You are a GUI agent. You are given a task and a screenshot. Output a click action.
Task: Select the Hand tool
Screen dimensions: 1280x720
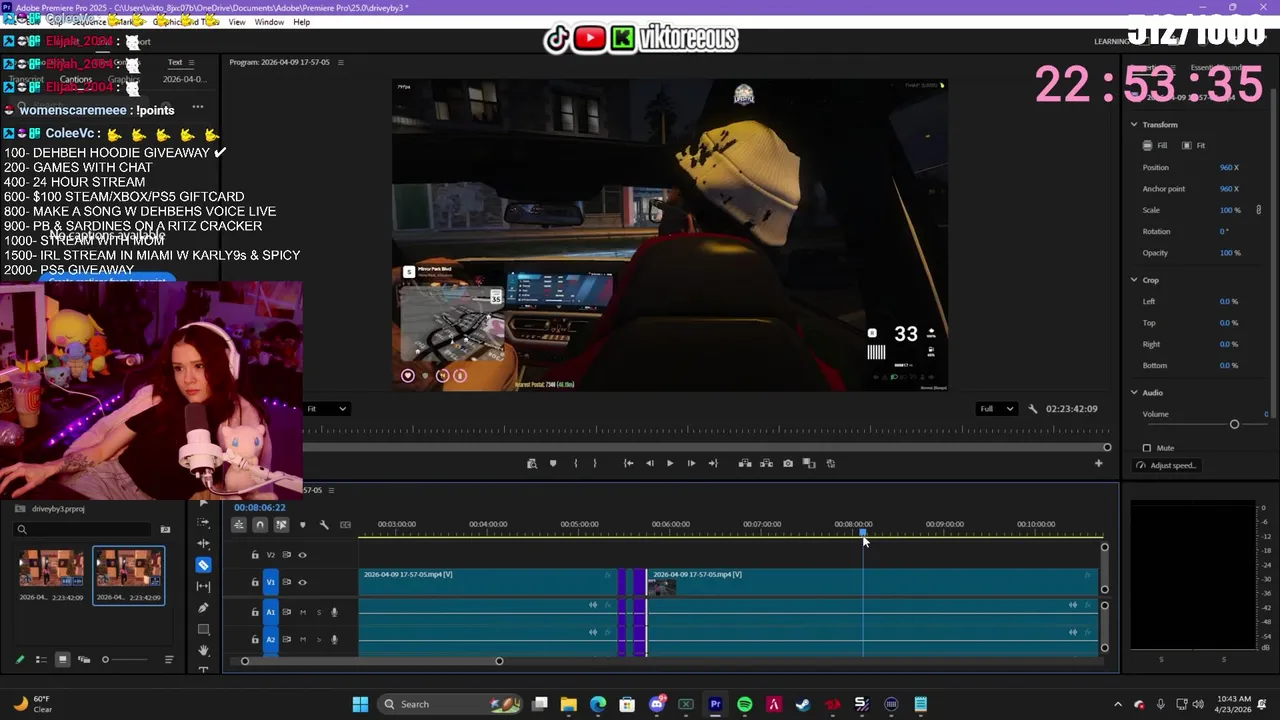pos(203,650)
